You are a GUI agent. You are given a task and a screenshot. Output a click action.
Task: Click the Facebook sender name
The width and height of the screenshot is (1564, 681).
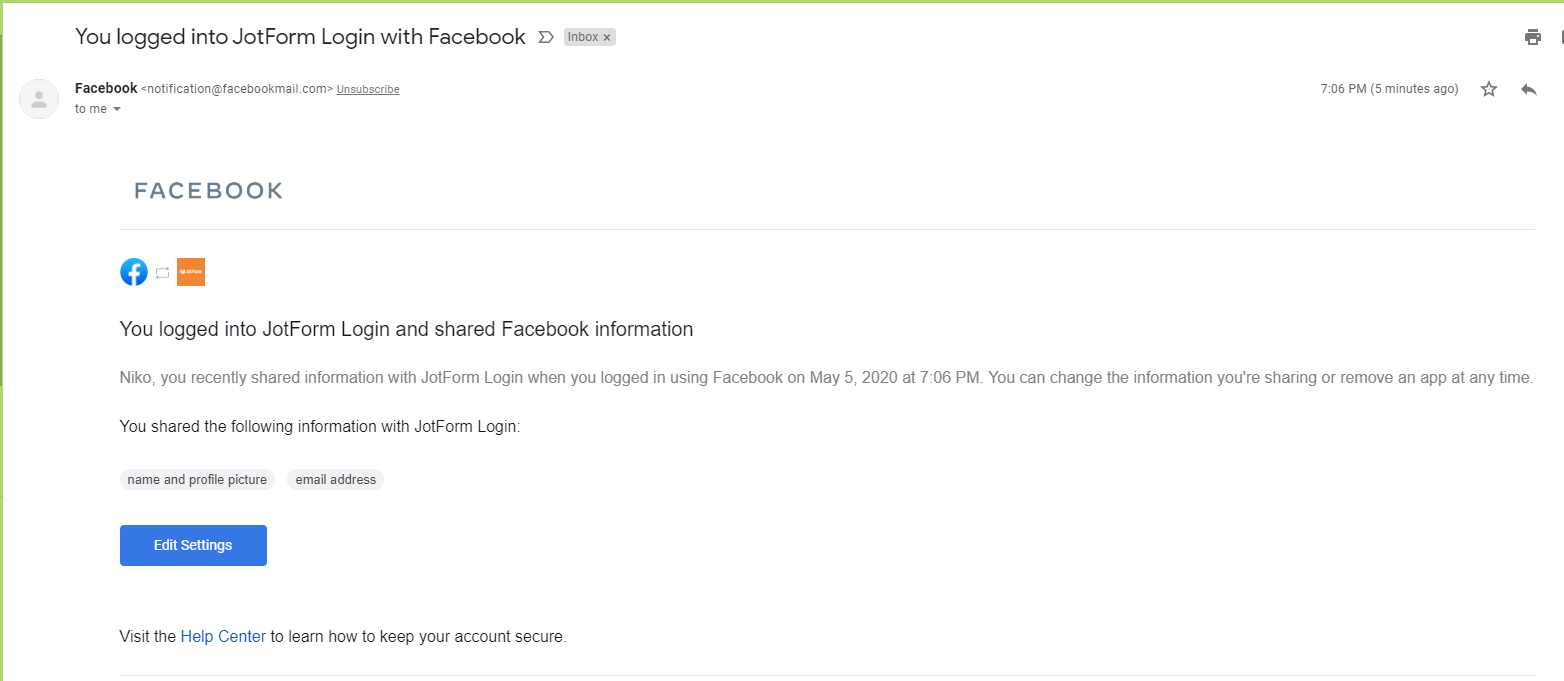[105, 88]
